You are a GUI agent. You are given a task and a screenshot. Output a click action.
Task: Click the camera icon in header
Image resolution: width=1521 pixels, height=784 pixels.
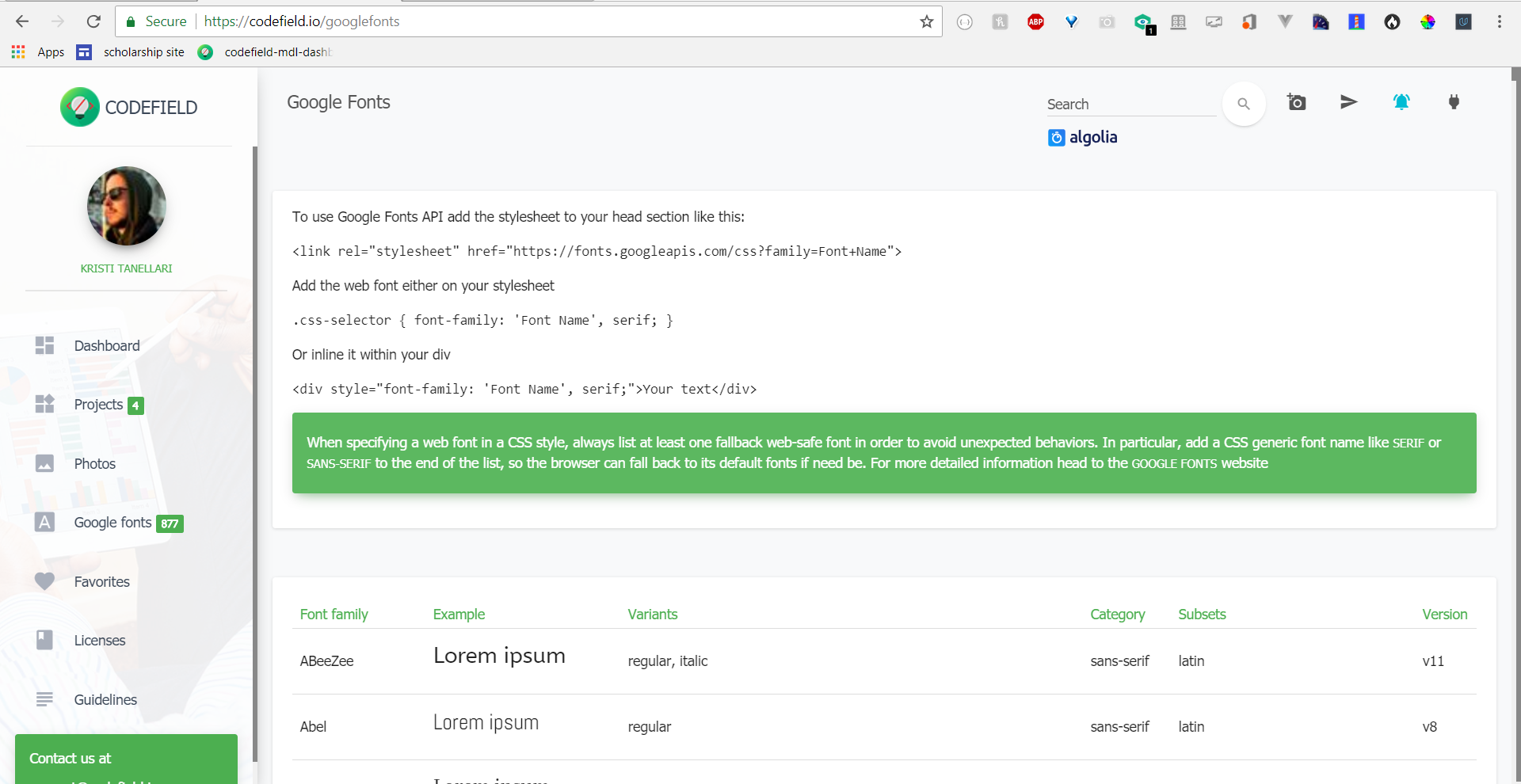(1296, 102)
